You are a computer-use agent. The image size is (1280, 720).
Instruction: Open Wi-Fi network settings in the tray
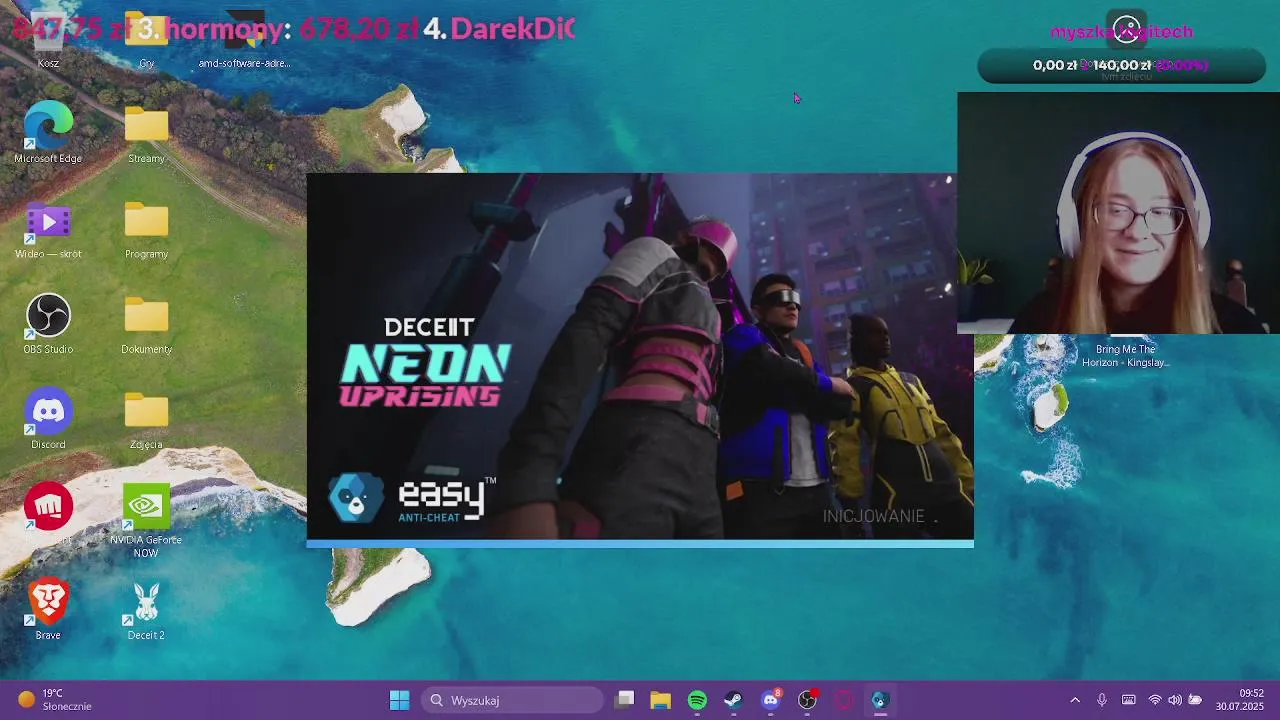[1155, 700]
